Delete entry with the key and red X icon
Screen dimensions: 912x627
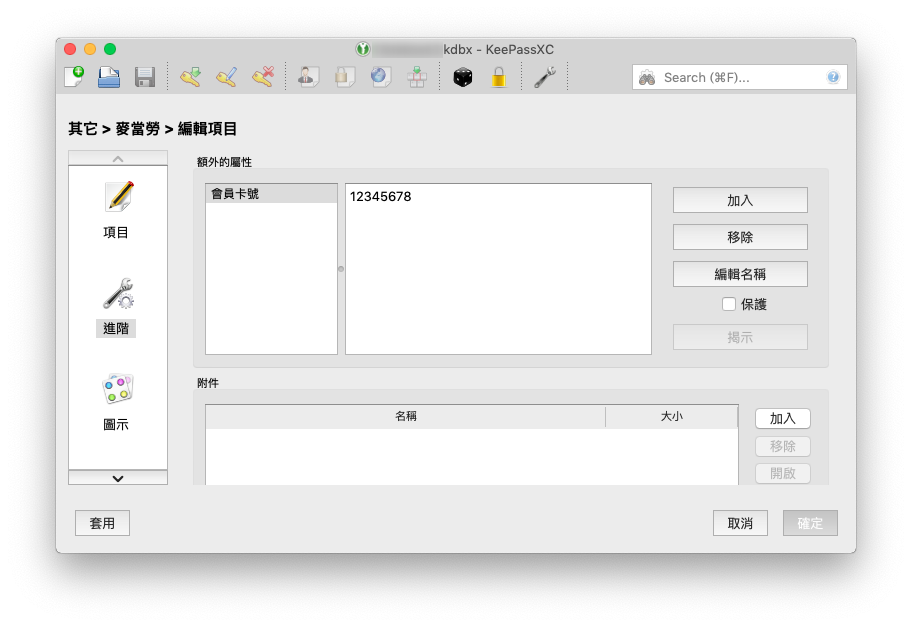[x=262, y=77]
